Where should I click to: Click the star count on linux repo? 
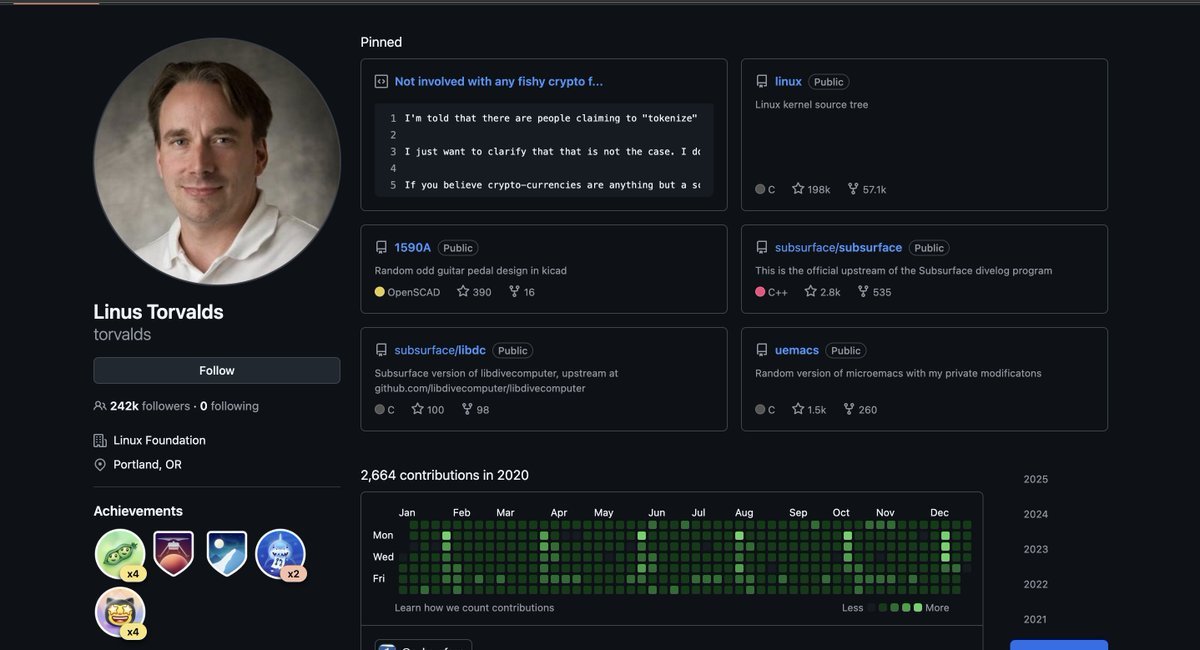[811, 189]
